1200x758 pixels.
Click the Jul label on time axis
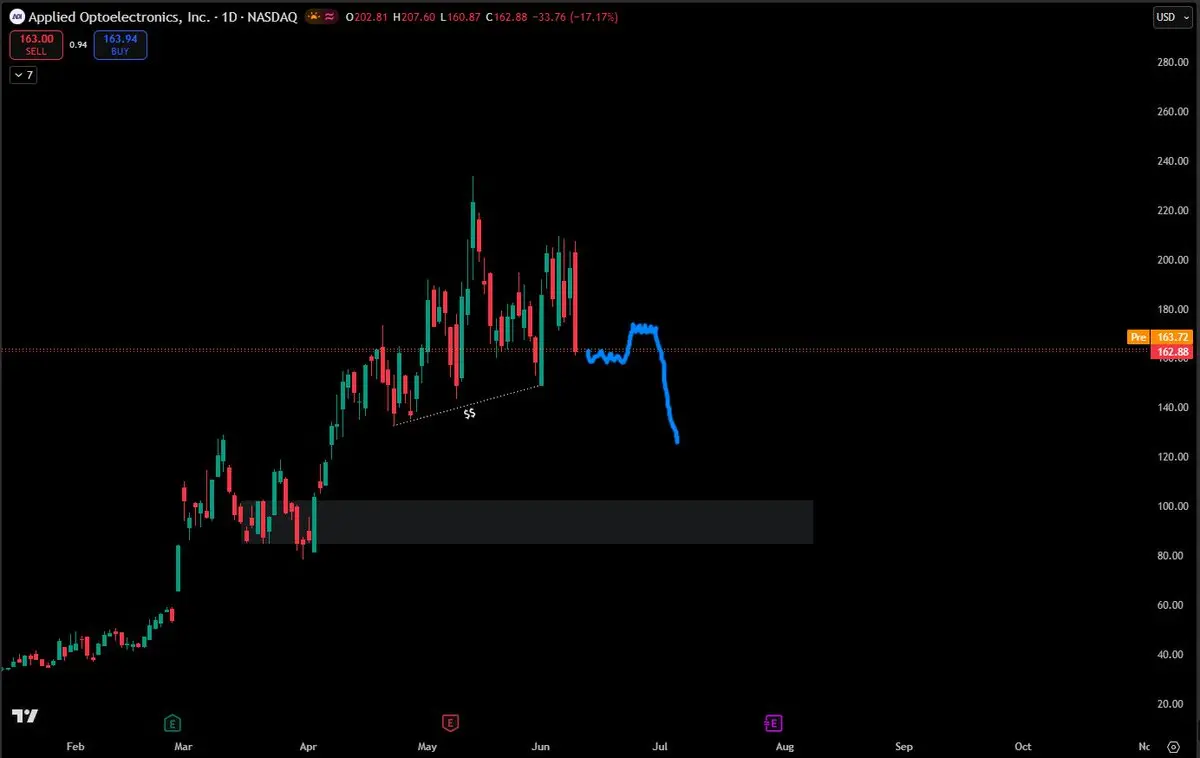660,746
